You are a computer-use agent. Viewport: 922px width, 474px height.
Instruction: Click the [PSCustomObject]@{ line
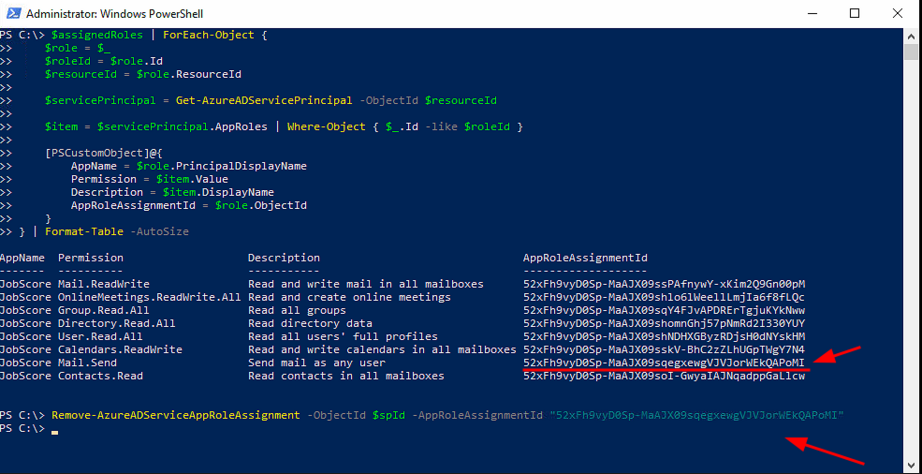coord(103,153)
